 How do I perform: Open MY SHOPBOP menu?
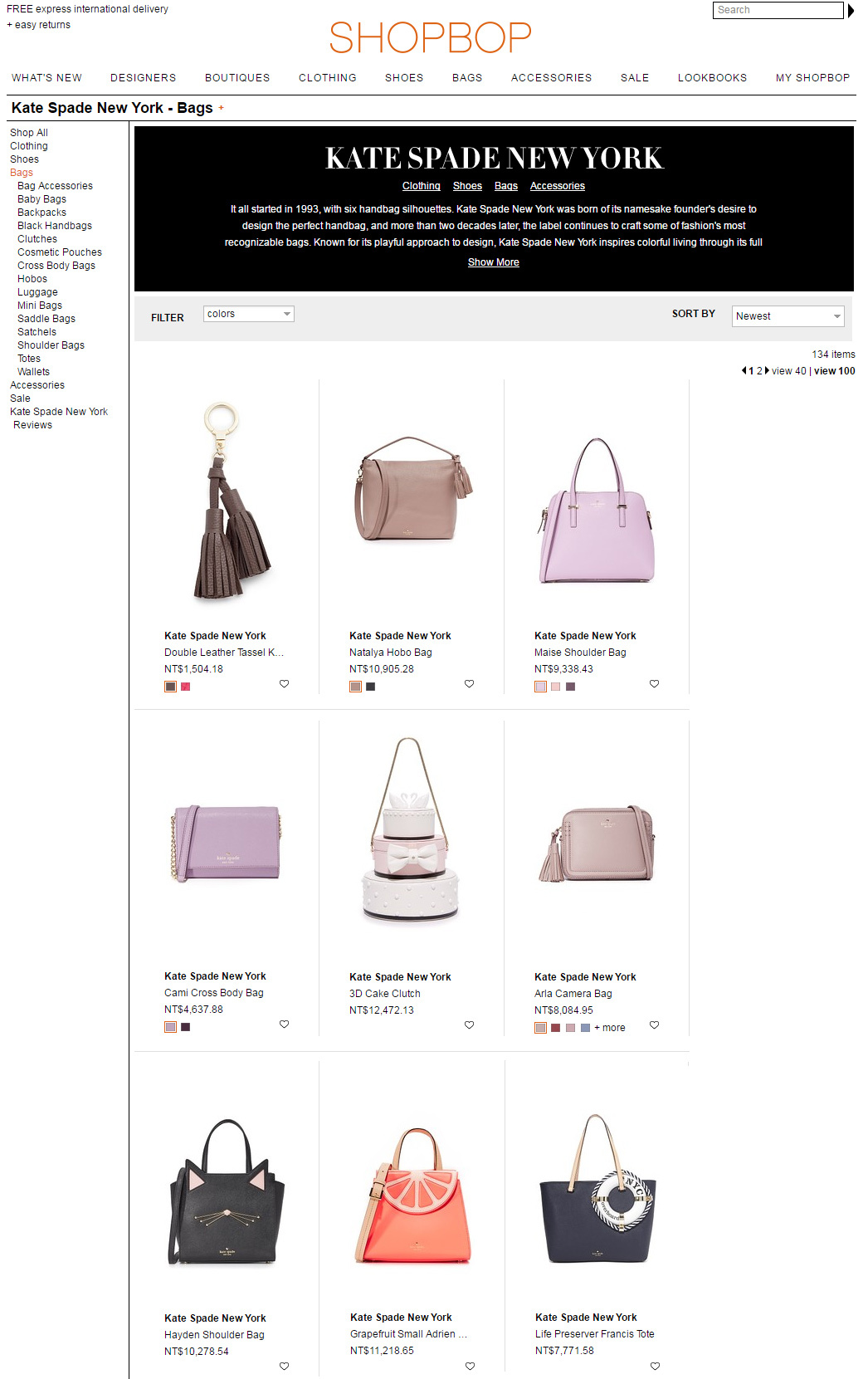click(x=813, y=78)
